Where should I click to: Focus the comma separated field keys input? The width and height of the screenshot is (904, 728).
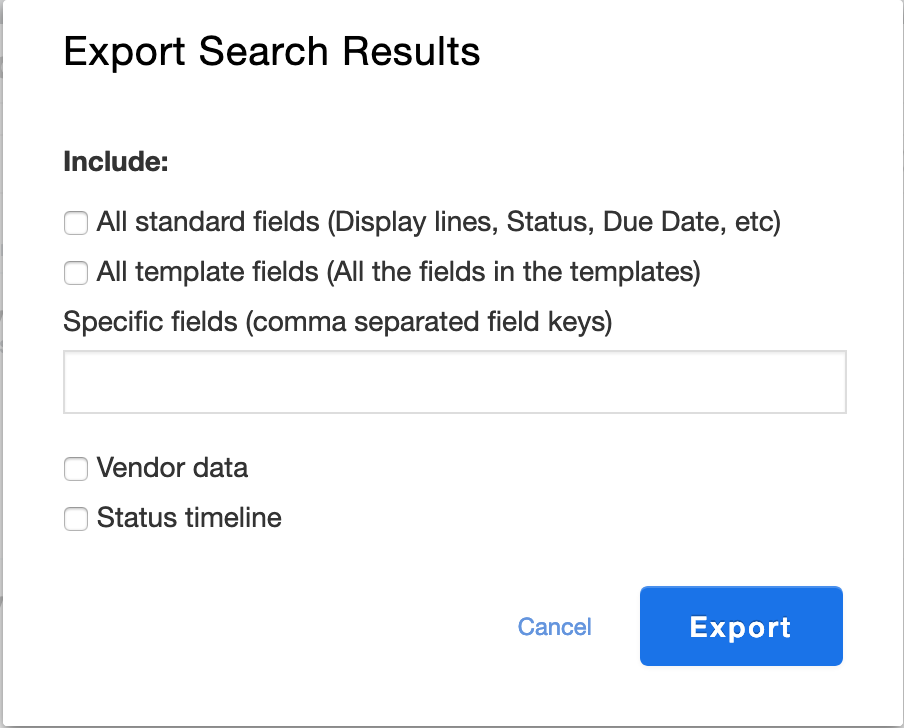point(455,382)
